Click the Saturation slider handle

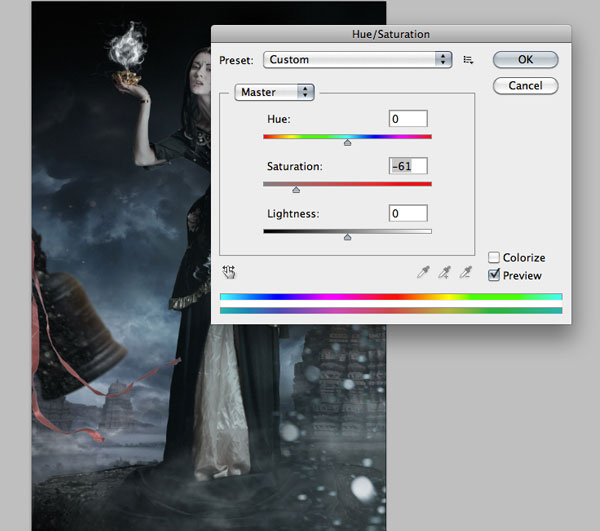pyautogui.click(x=296, y=190)
